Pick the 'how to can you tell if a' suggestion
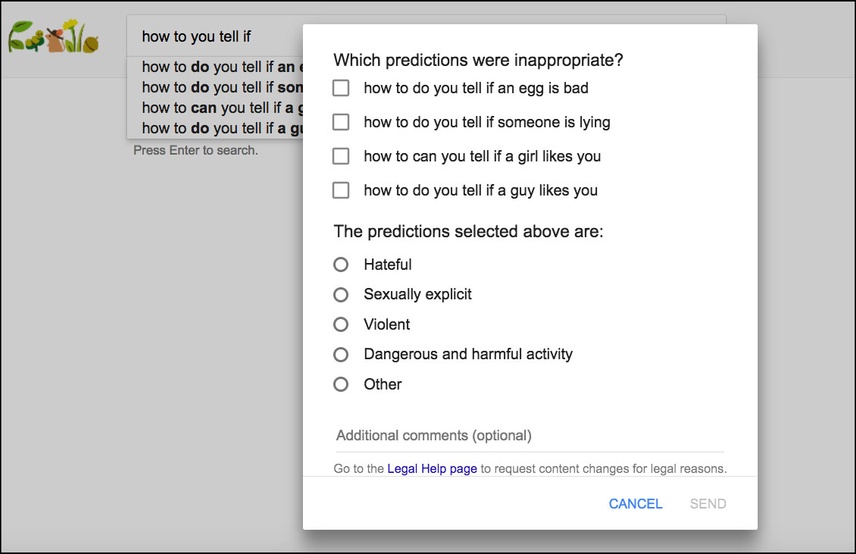This screenshot has height=554, width=856. tap(216, 108)
